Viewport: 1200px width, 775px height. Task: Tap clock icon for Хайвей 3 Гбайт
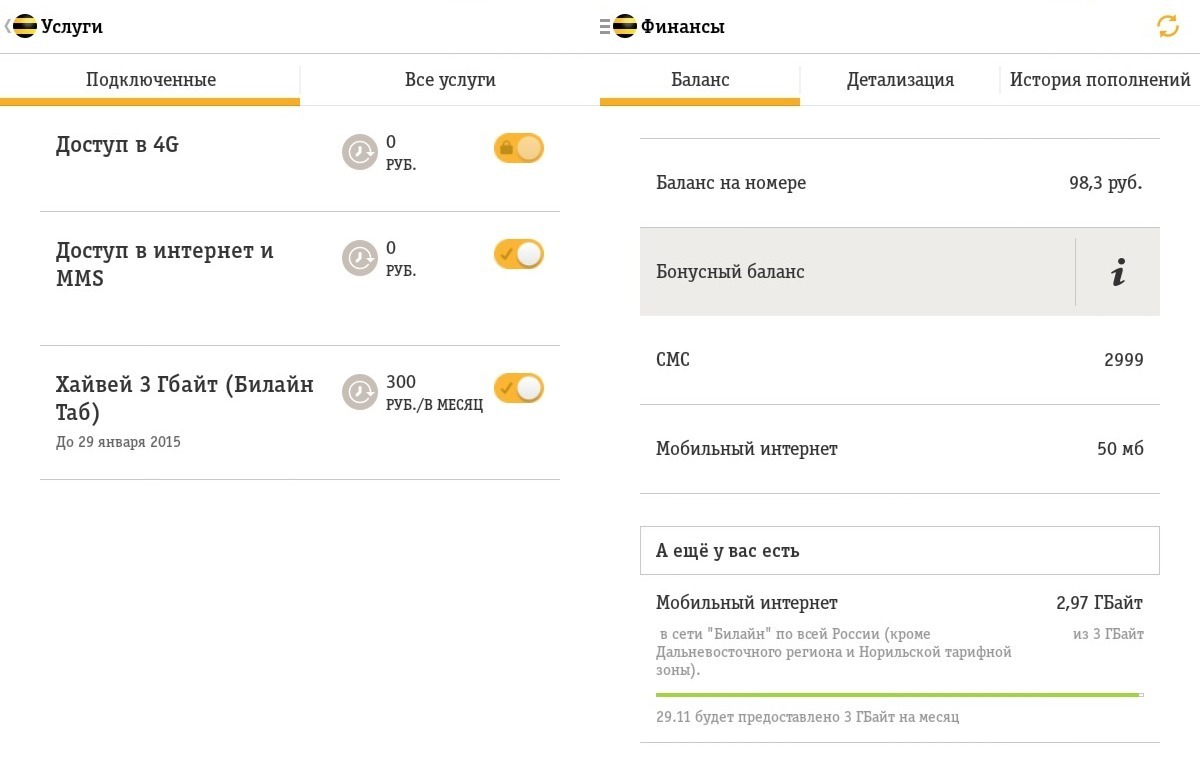pos(360,392)
